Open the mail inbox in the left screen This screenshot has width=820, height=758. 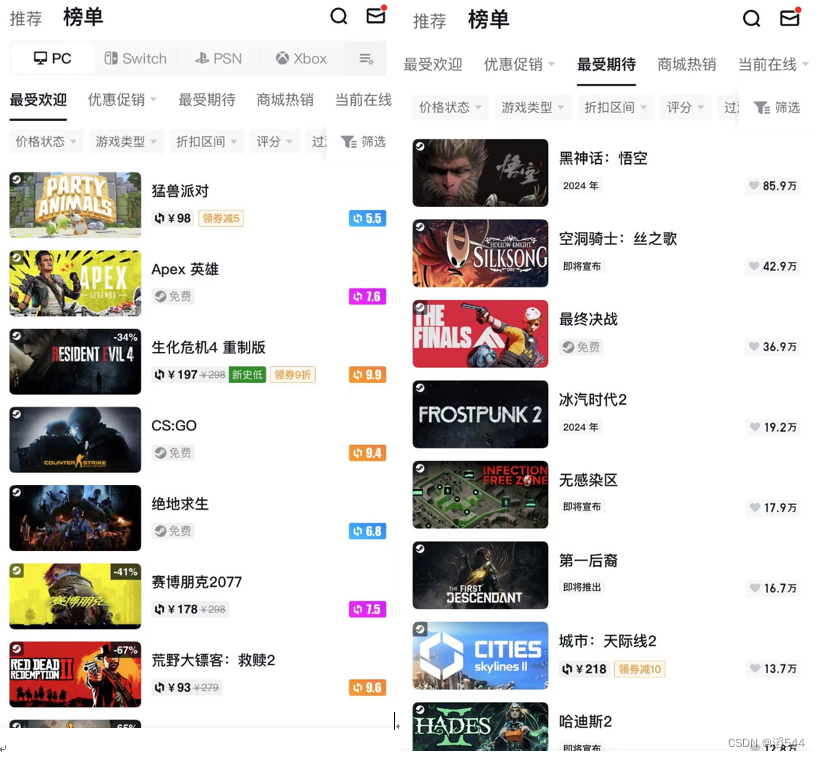(x=376, y=15)
